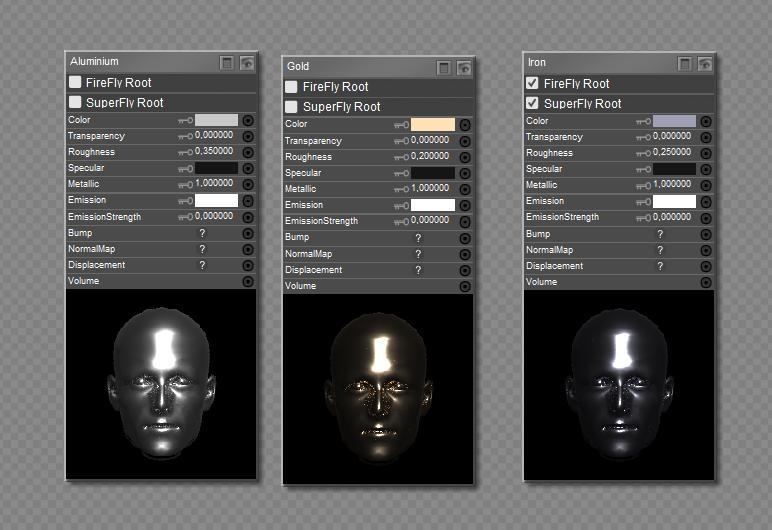This screenshot has width=772, height=530.
Task: Click the Iron Displacement question mark value
Action: 660,266
